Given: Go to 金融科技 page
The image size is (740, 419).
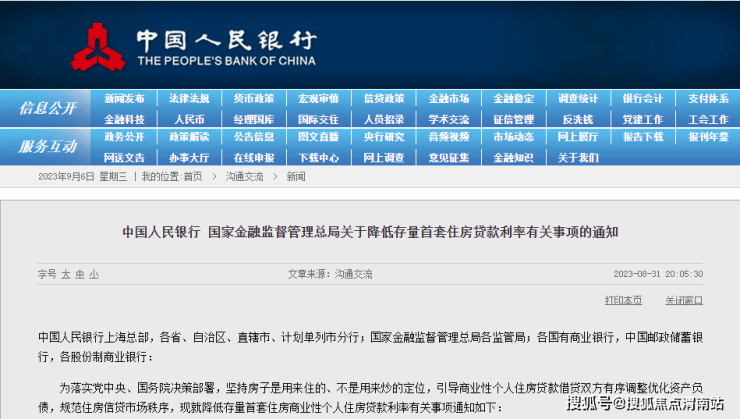Looking at the screenshot, I should [x=124, y=120].
